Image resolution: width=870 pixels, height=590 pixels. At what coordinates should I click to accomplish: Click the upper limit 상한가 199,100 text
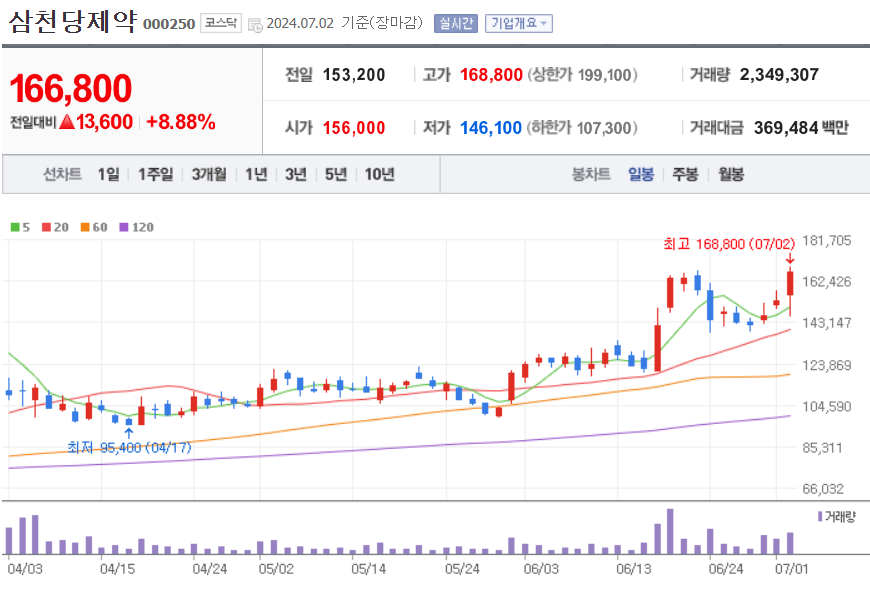582,74
